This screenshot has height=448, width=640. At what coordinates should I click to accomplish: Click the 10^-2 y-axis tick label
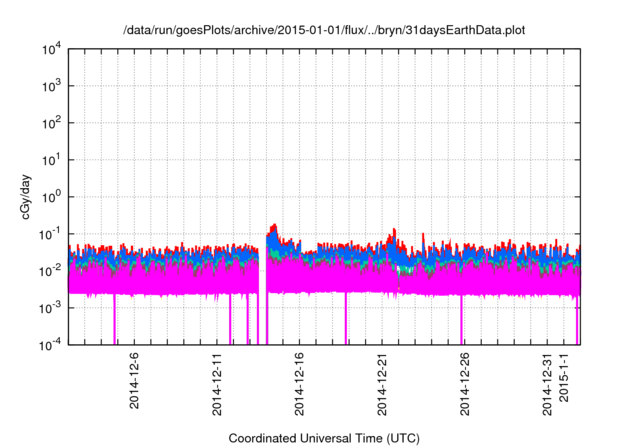click(50, 270)
